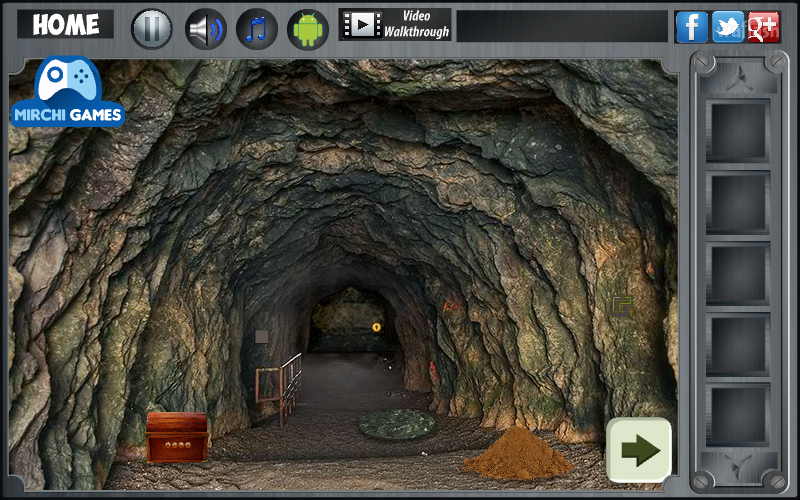Image resolution: width=800 pixels, height=500 pixels.
Task: Select the first inventory slot
Action: (738, 131)
